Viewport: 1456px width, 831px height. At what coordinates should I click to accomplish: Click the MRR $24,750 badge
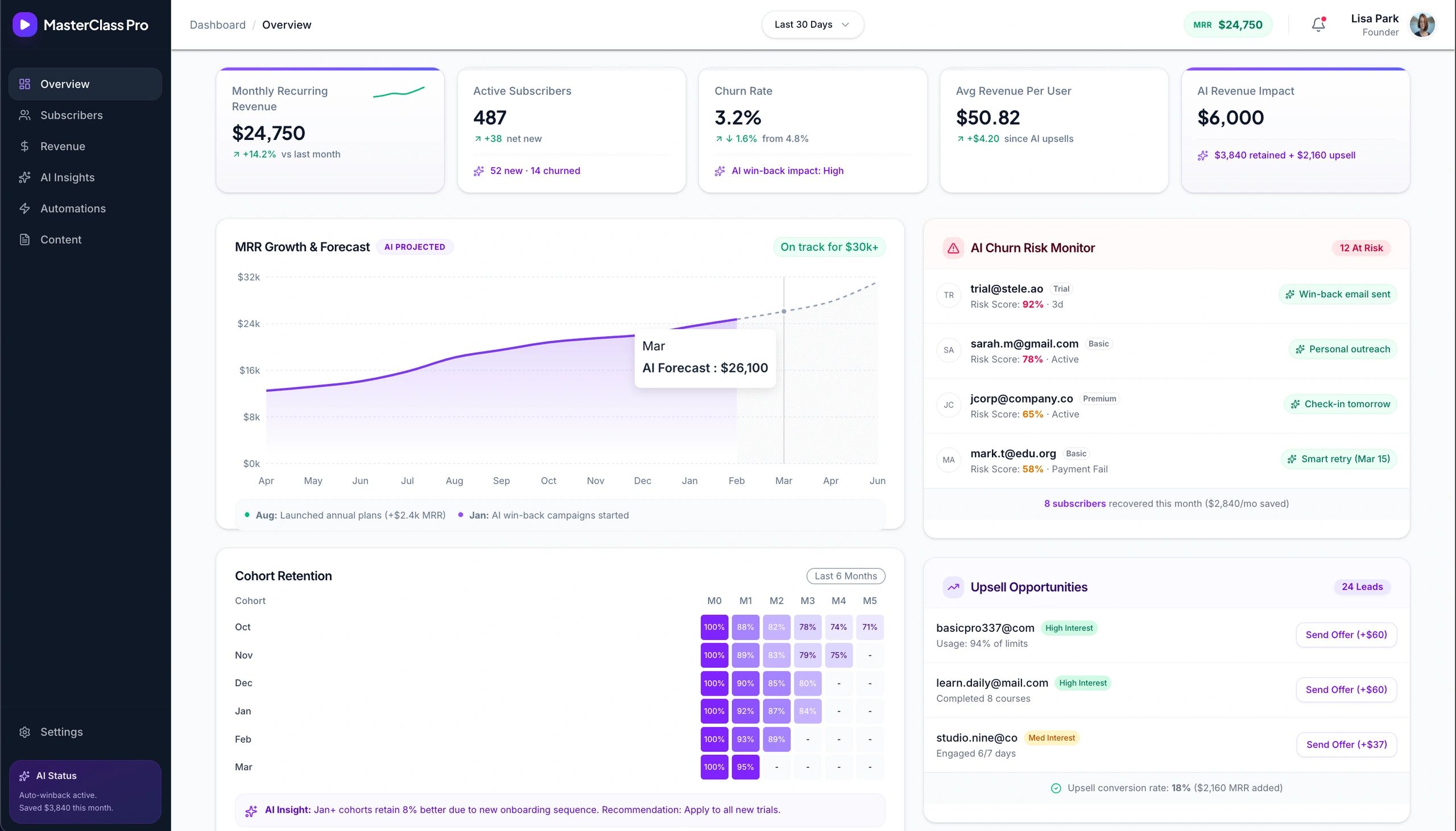[x=1228, y=24]
